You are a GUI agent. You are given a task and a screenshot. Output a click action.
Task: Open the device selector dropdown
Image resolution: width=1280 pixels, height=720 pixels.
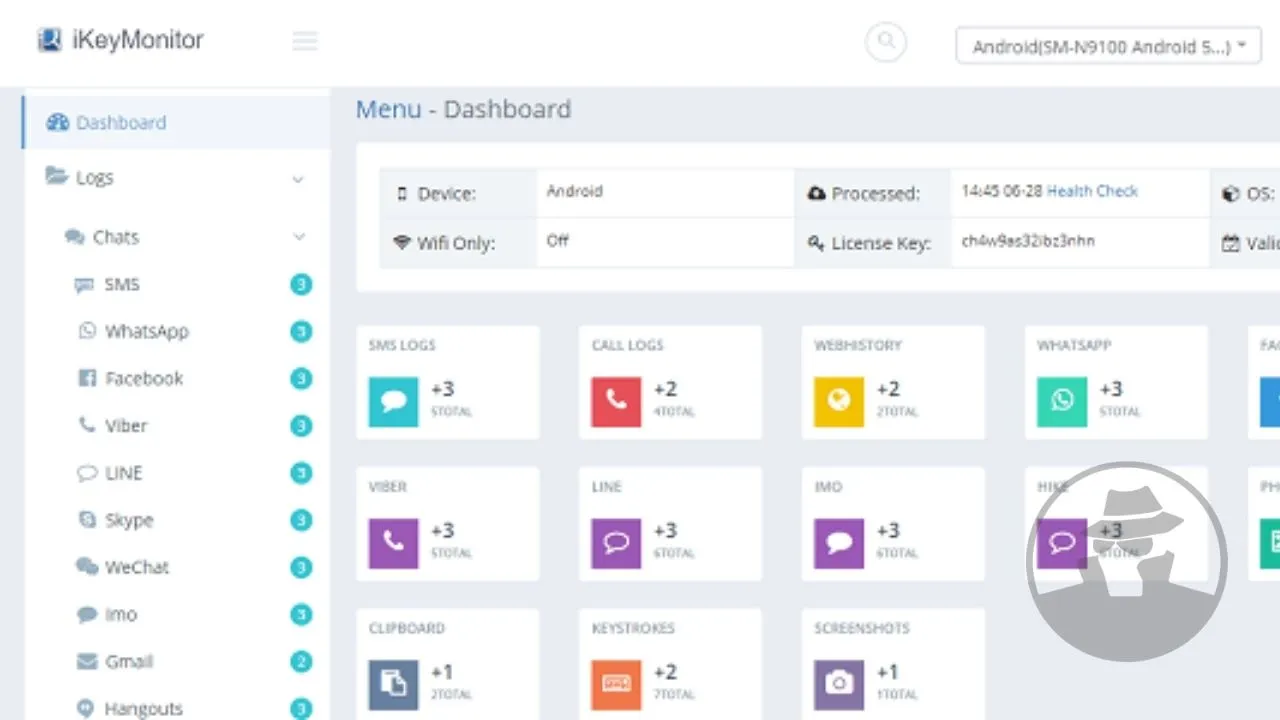pos(1108,46)
